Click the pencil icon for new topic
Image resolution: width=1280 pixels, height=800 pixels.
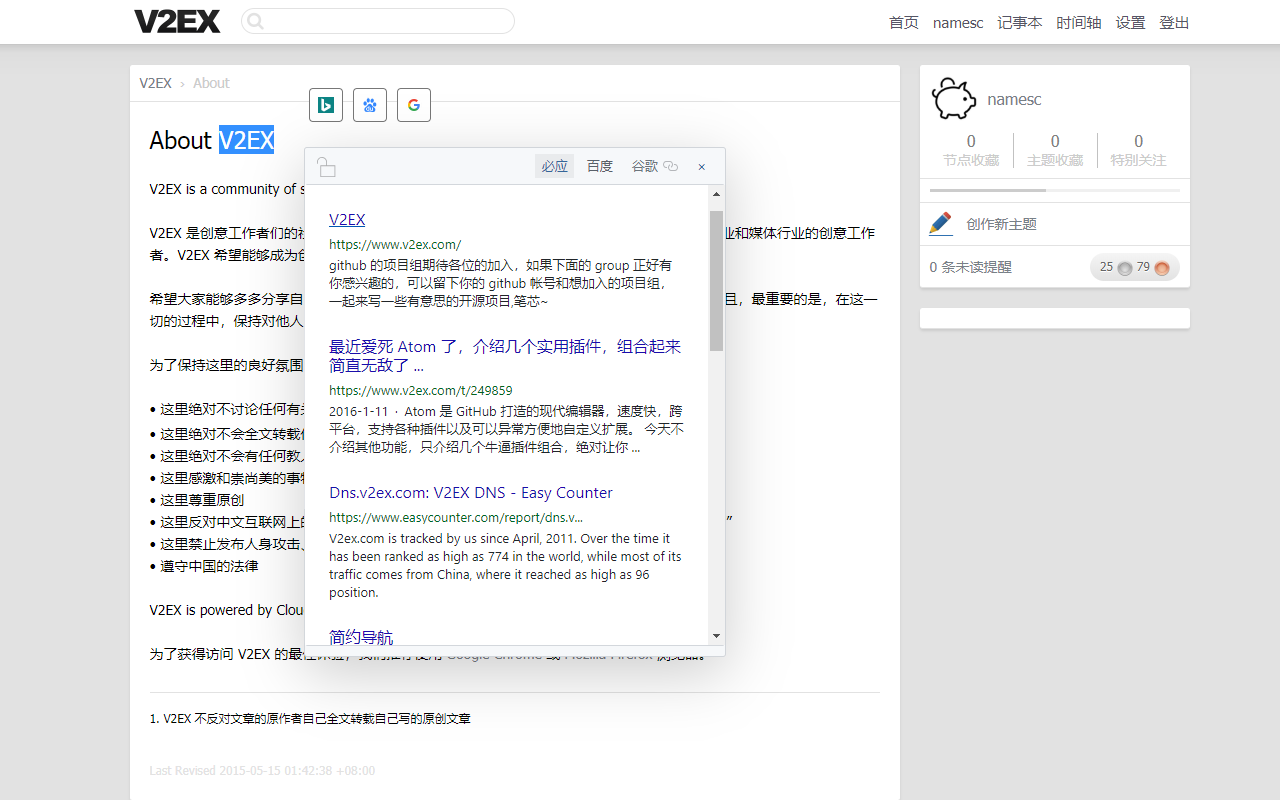(940, 224)
